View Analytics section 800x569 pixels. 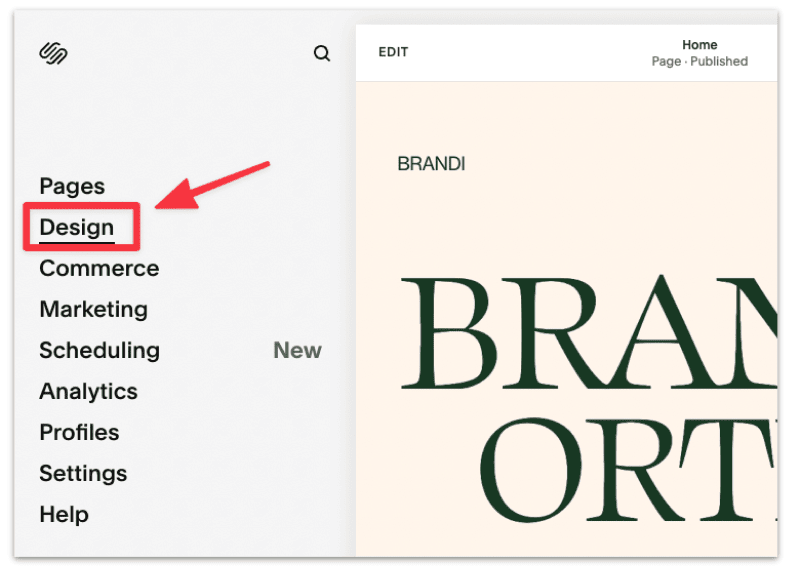pos(88,391)
